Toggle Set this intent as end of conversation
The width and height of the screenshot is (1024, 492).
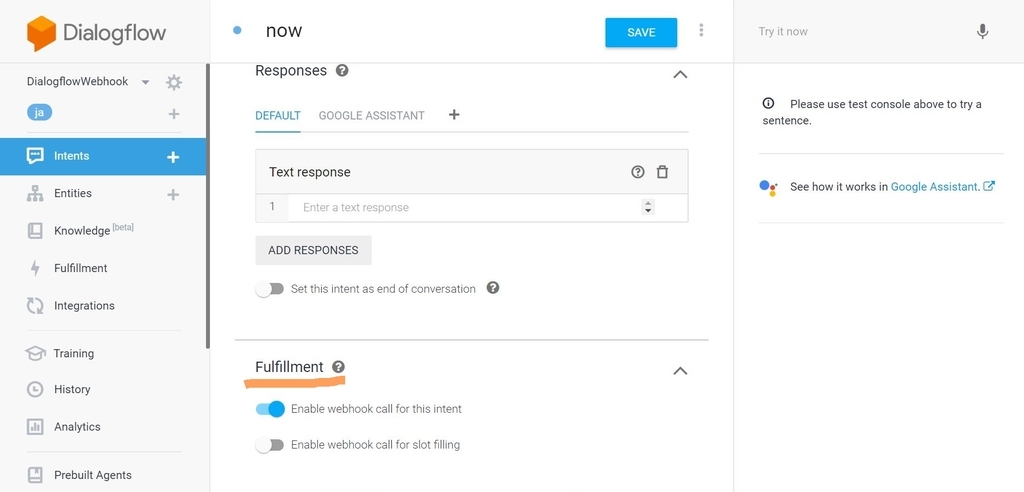coord(270,289)
